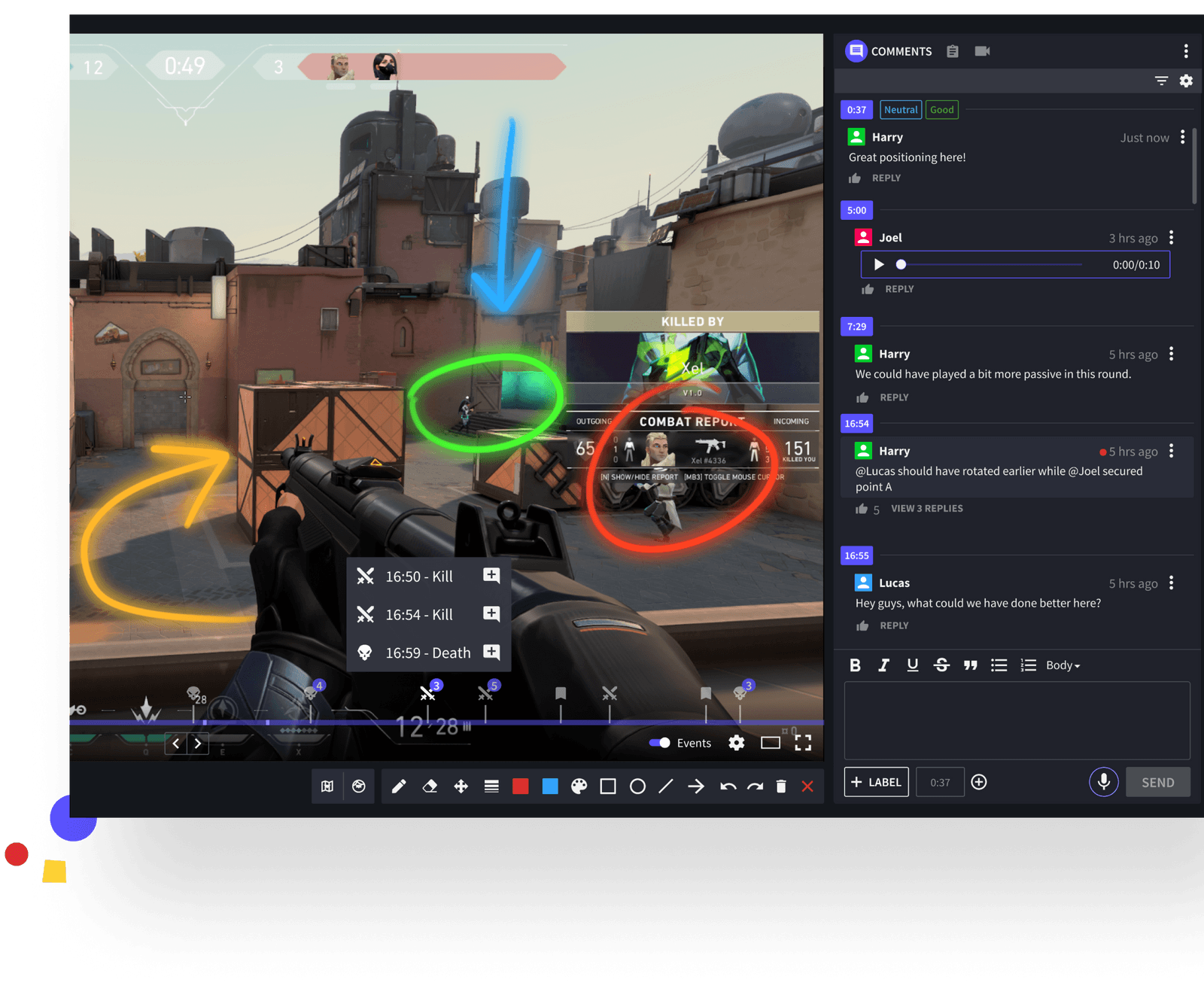
Task: Open comment filter options
Action: click(1160, 81)
